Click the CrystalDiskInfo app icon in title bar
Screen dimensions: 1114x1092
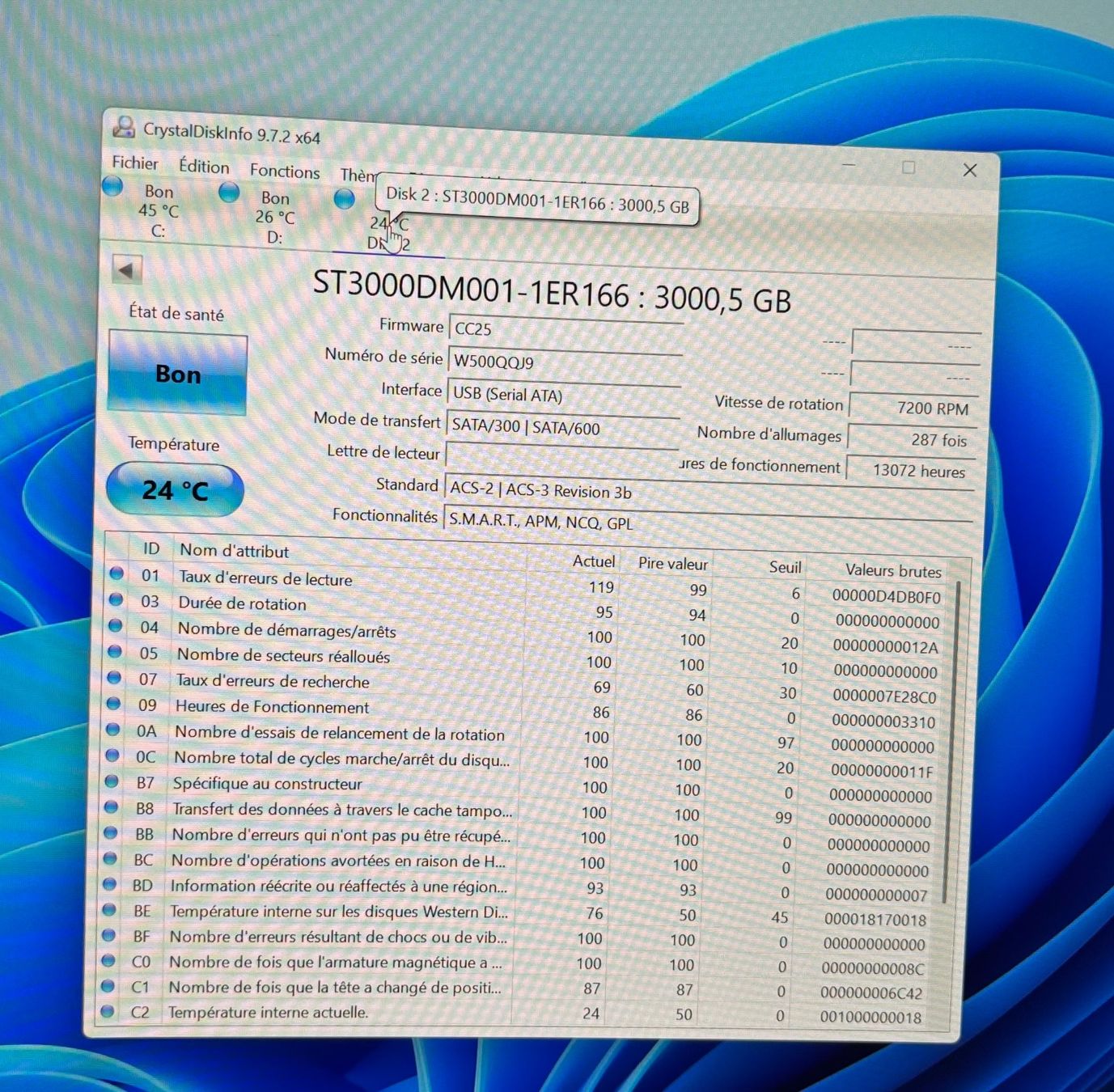click(124, 126)
